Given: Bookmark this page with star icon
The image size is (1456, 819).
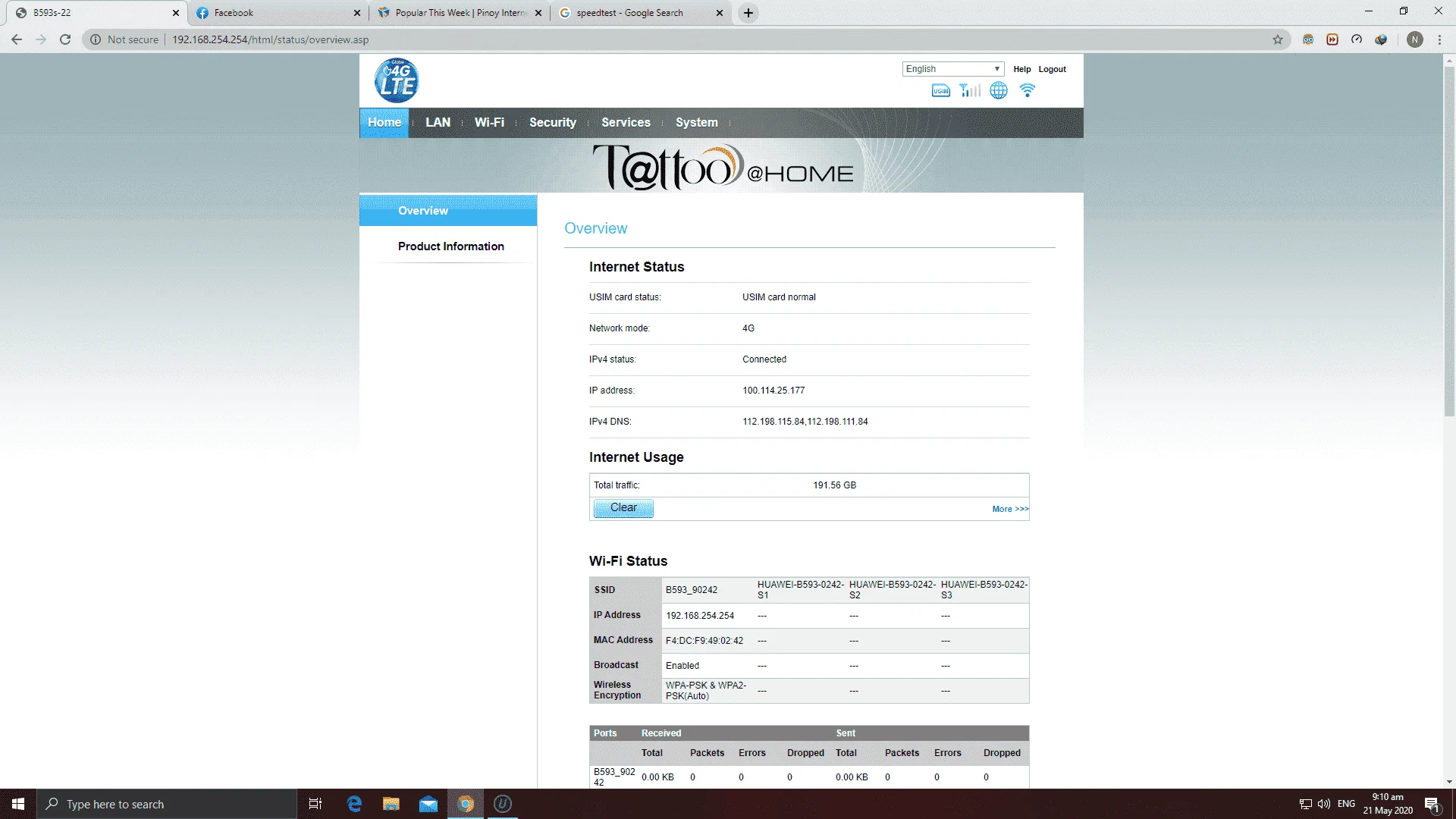Looking at the screenshot, I should coord(1278,39).
